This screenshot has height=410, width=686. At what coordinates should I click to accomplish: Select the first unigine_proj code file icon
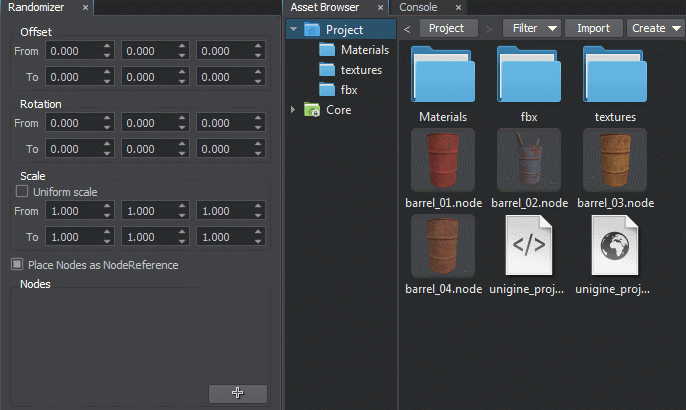tap(529, 246)
